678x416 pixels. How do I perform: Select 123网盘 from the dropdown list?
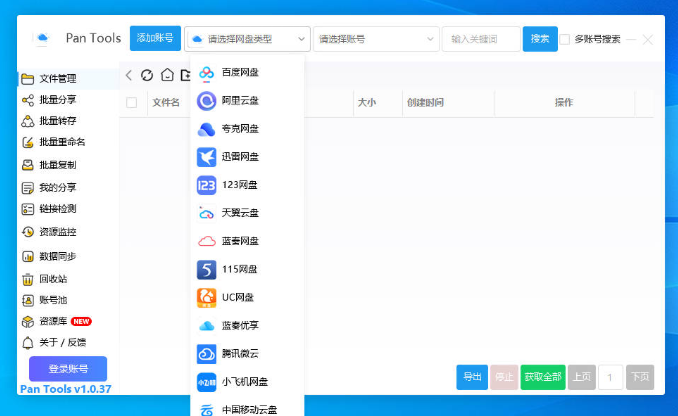(x=247, y=185)
